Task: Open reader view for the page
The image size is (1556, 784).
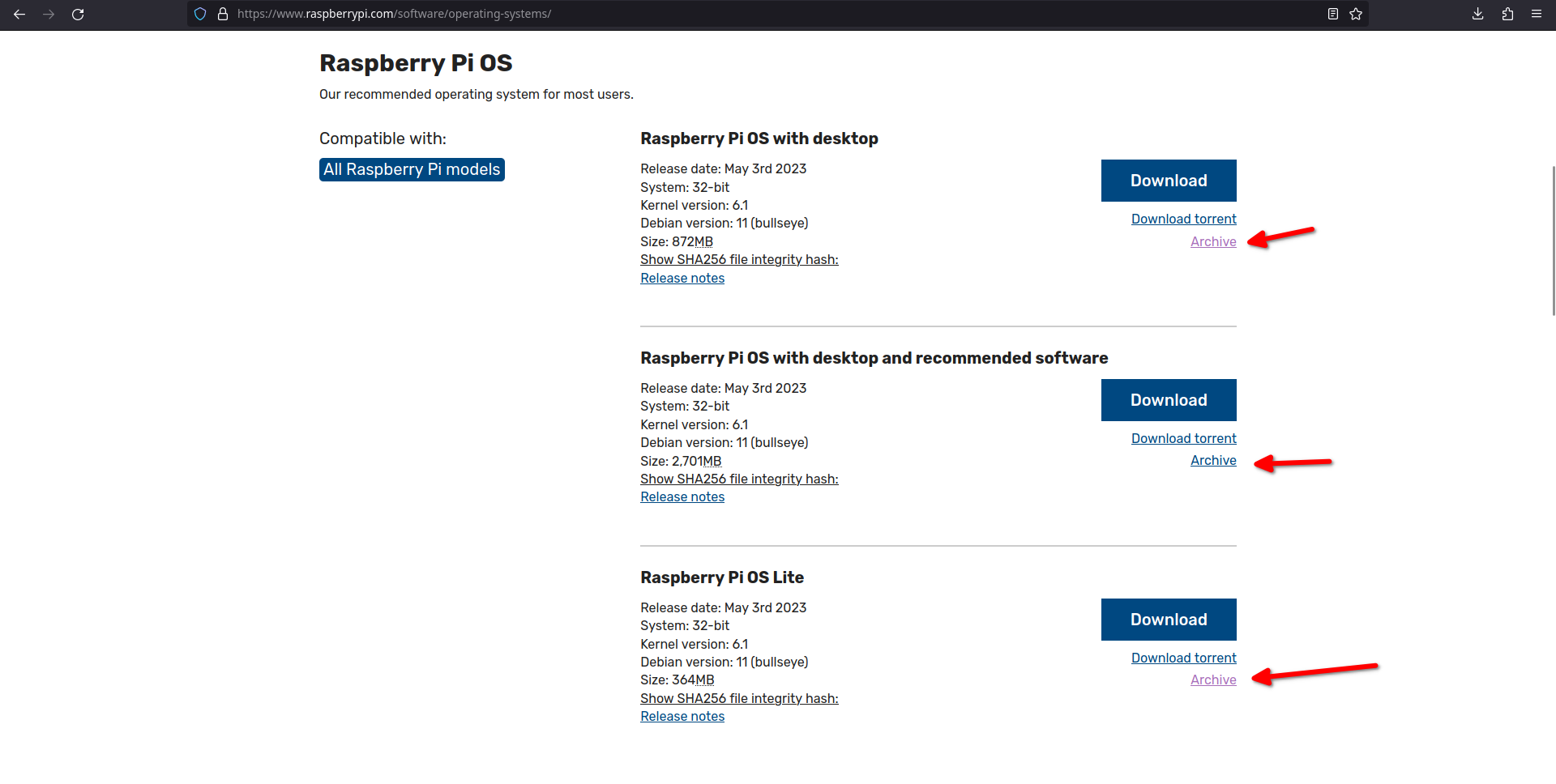Action: point(1332,14)
